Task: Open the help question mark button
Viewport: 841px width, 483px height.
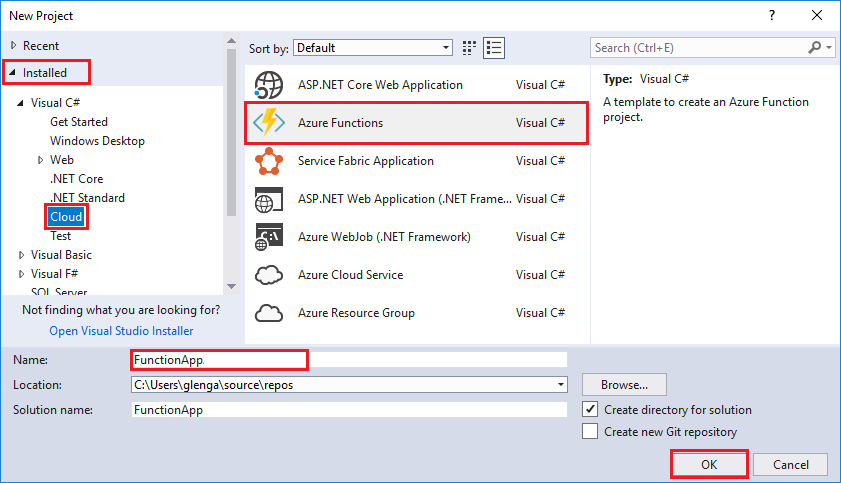Action: pos(772,15)
